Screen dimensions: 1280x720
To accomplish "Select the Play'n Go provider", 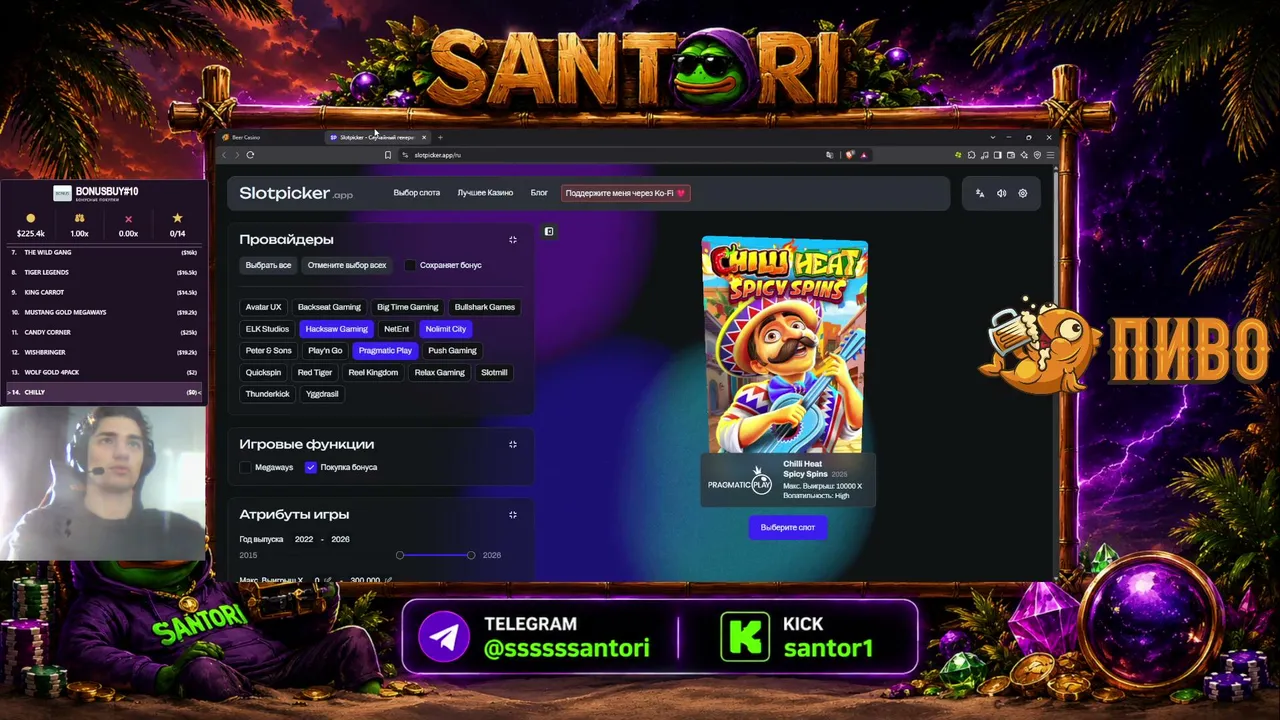I will click(325, 351).
